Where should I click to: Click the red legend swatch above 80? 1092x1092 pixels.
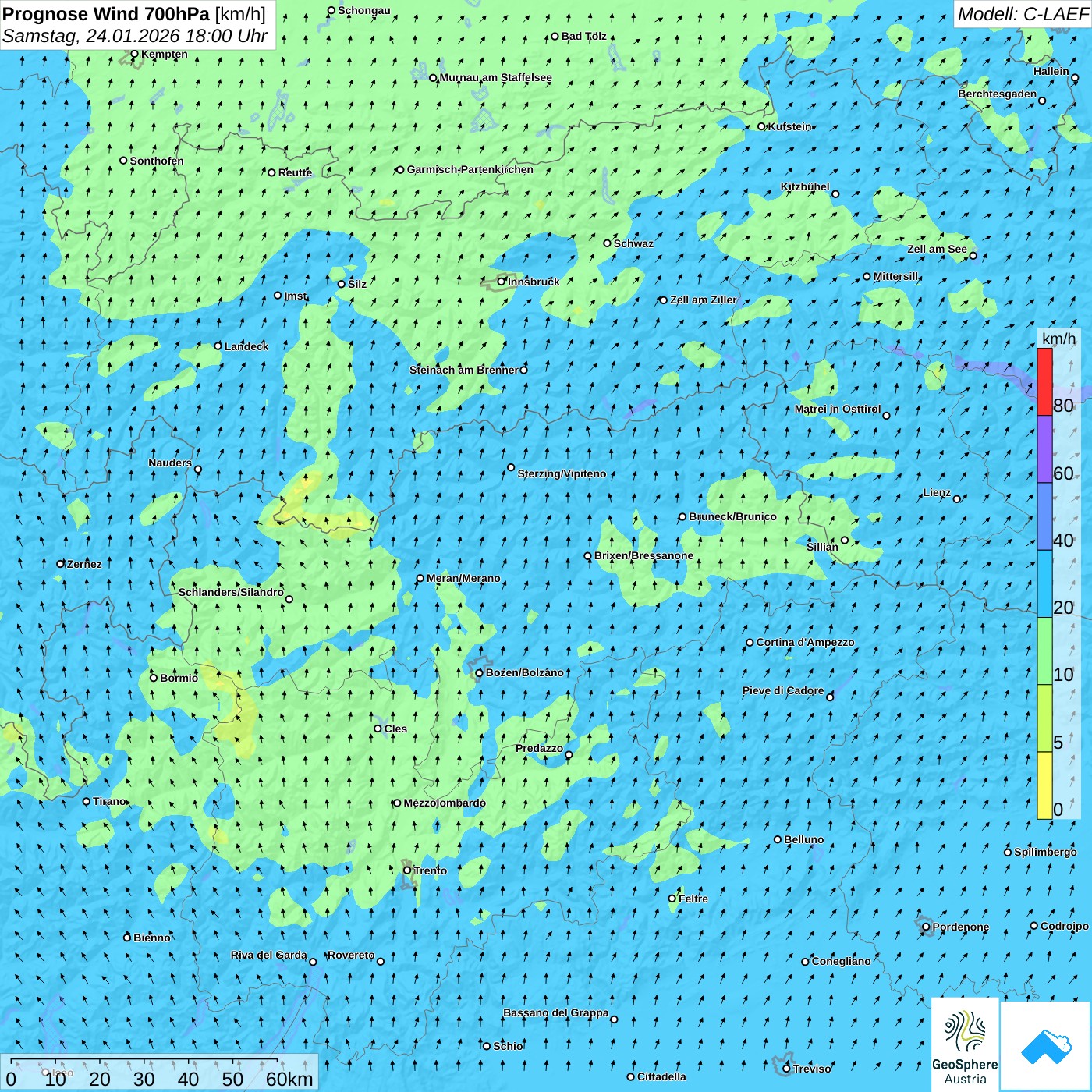[x=1044, y=381]
